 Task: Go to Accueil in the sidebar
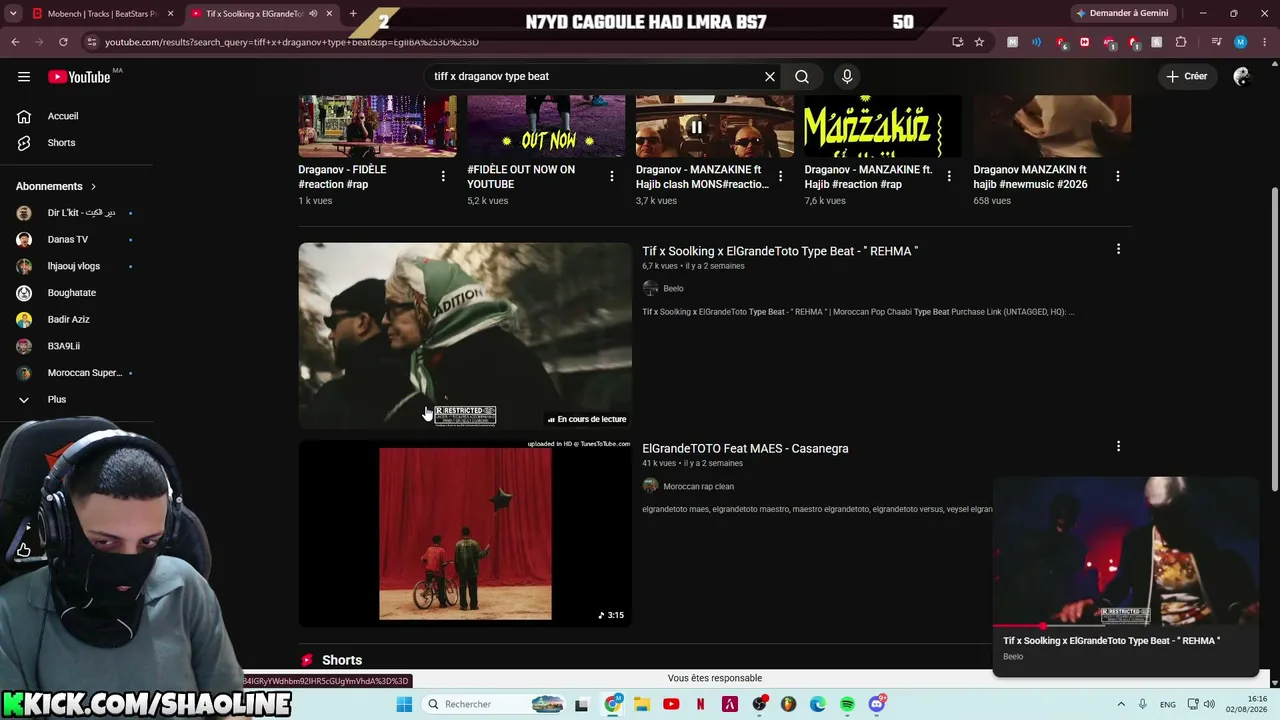click(x=63, y=116)
